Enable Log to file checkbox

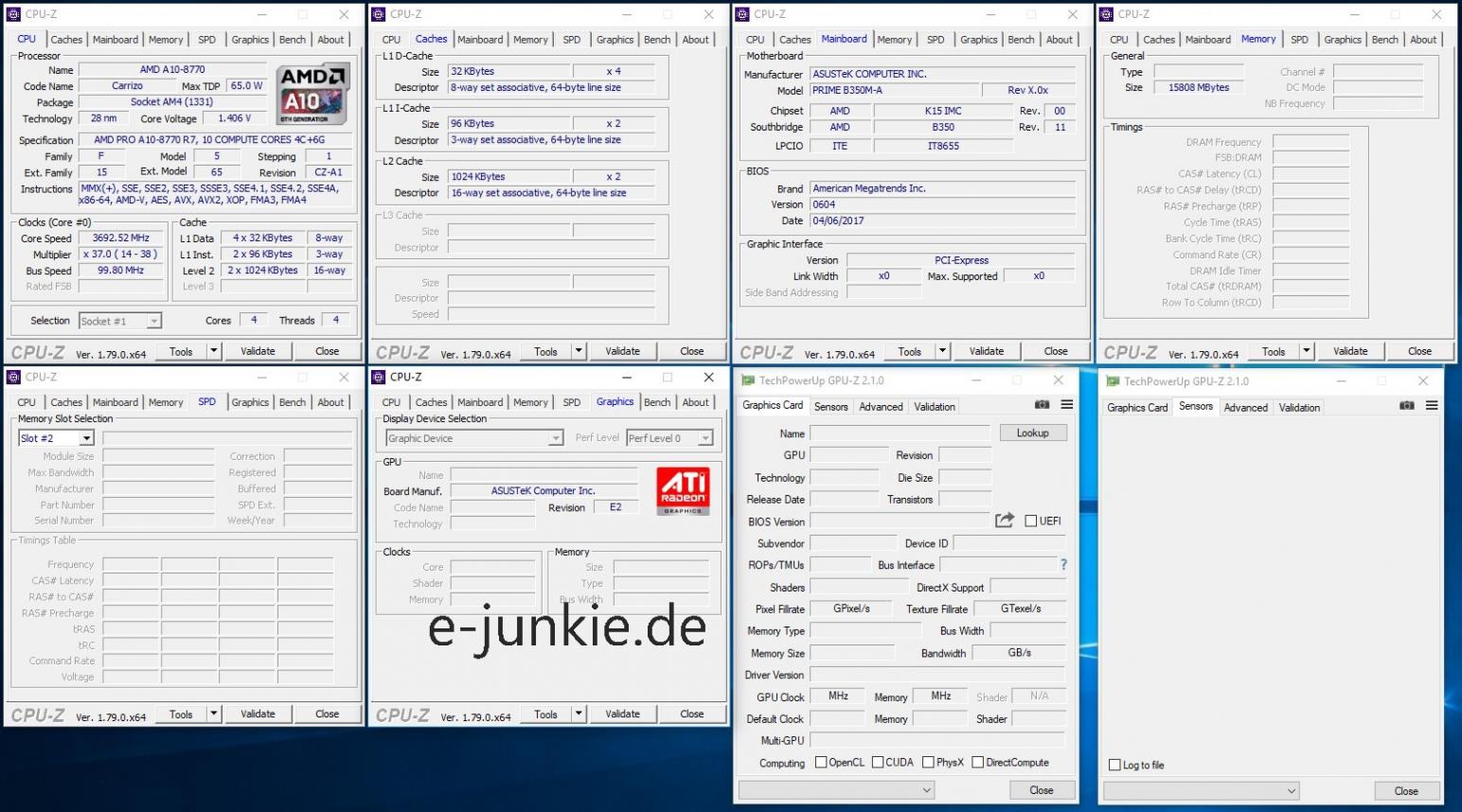click(1114, 765)
